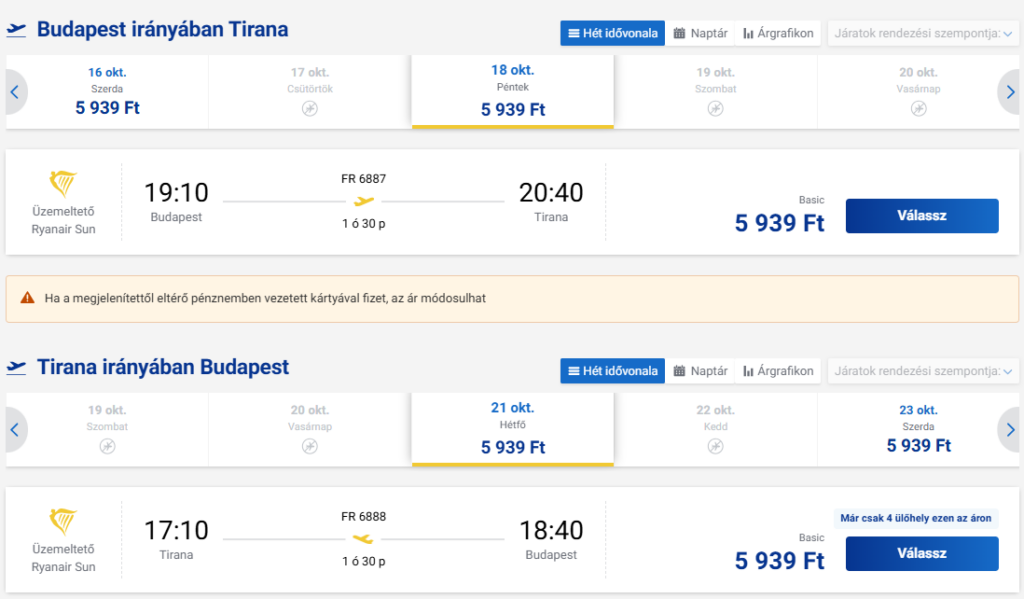
Task: Click the warning triangle in currency notice
Action: (x=27, y=298)
